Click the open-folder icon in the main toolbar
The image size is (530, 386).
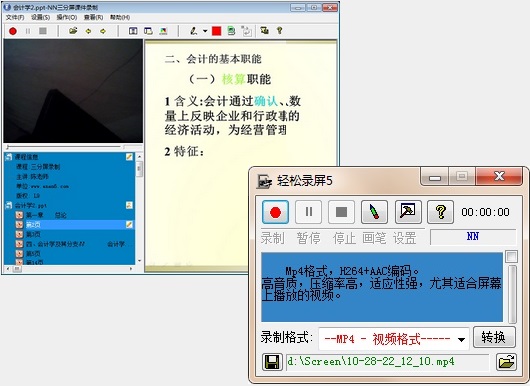click(73, 31)
